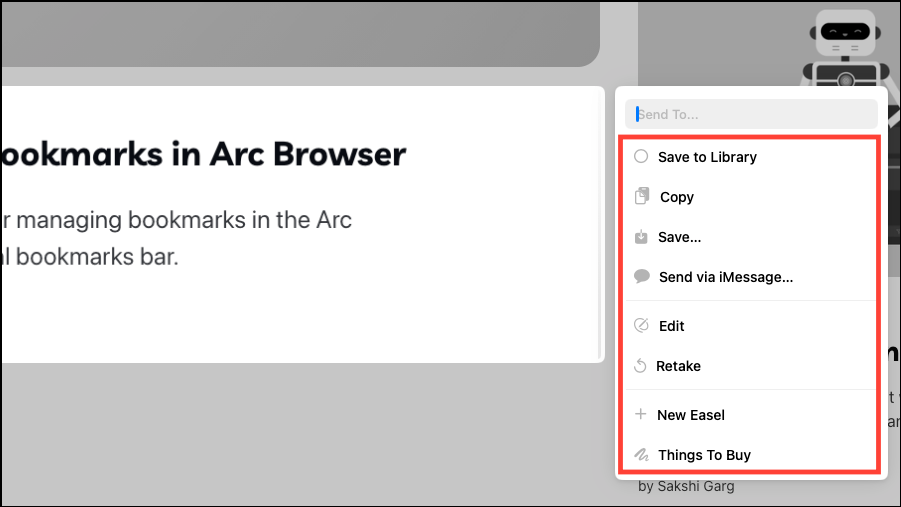Screen dimensions: 901x507
Task: Click the Things To Buy scribble icon
Action: [x=641, y=455]
